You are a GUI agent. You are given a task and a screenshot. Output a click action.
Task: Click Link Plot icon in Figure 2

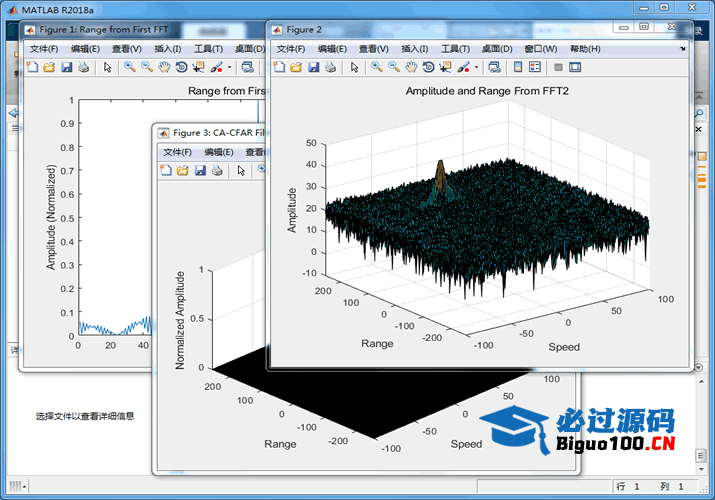(494, 67)
